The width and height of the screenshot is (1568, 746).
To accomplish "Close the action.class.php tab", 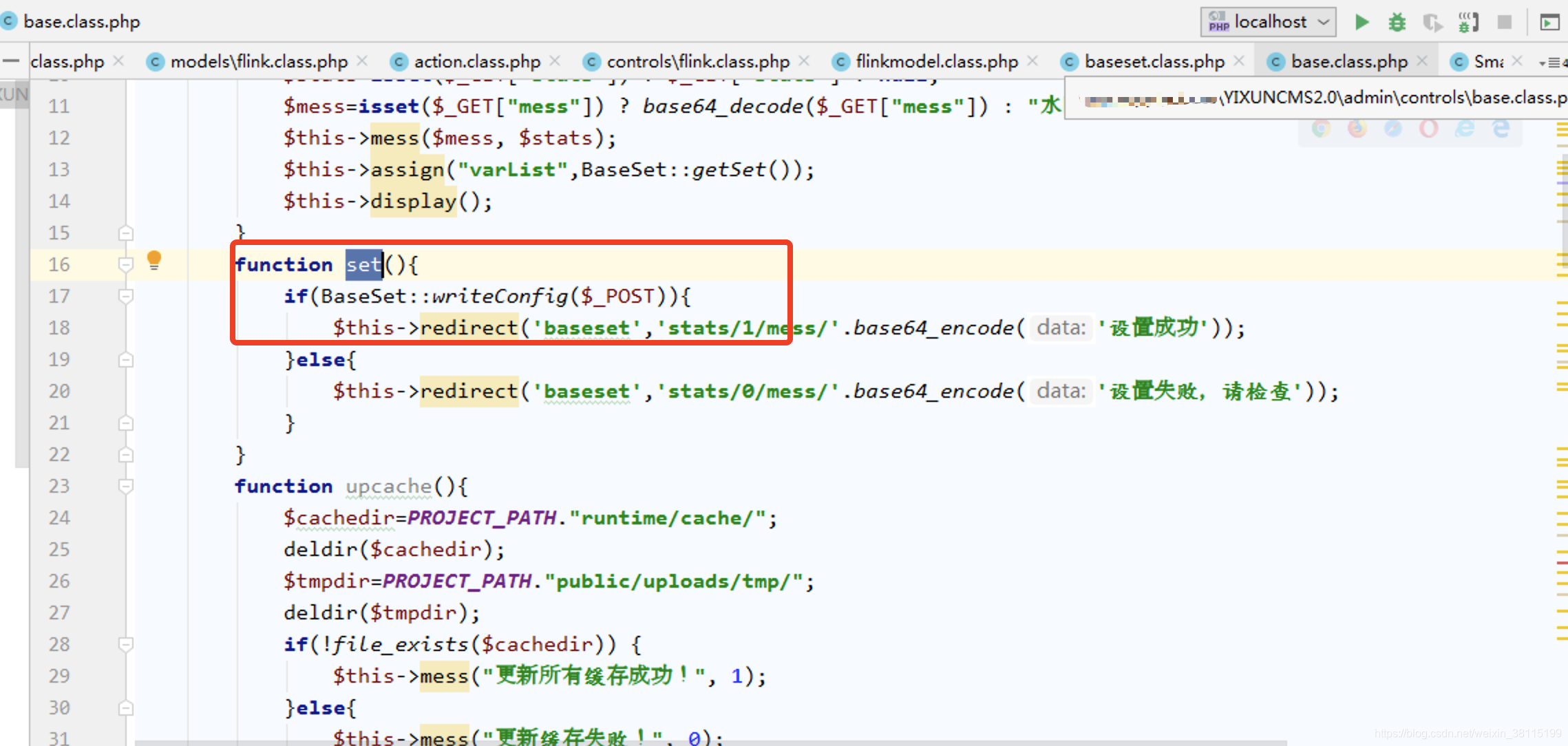I will pos(555,61).
